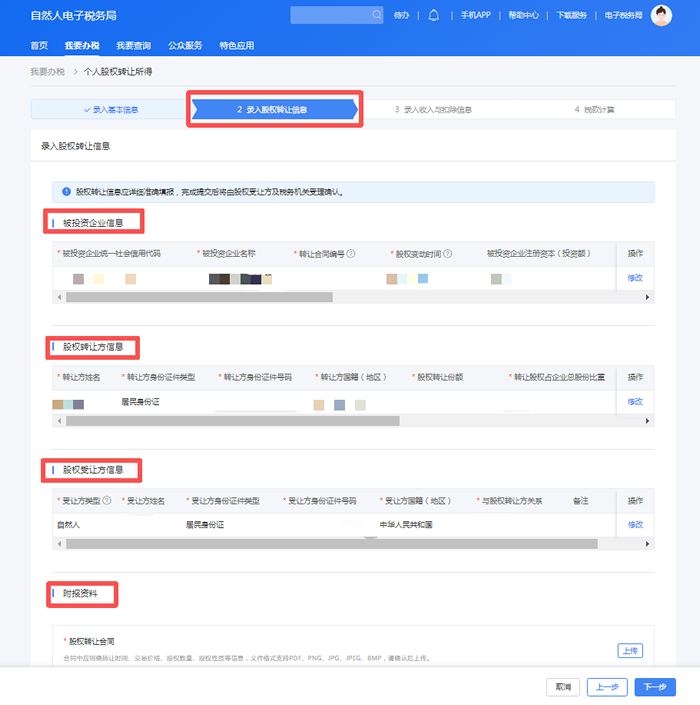Open the notification bell
This screenshot has height=705, width=700.
pos(433,15)
